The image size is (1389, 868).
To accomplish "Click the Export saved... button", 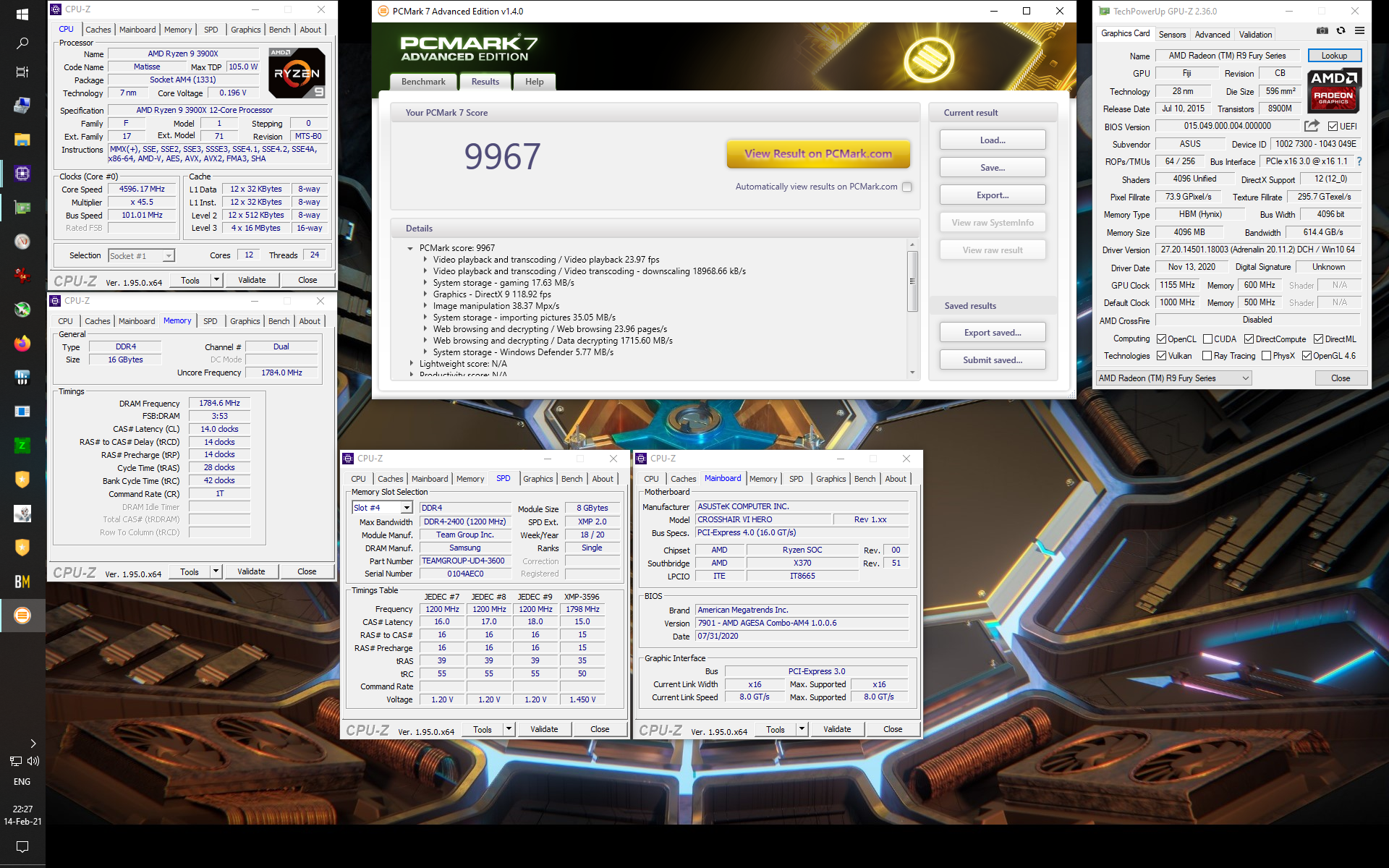I will [x=993, y=333].
